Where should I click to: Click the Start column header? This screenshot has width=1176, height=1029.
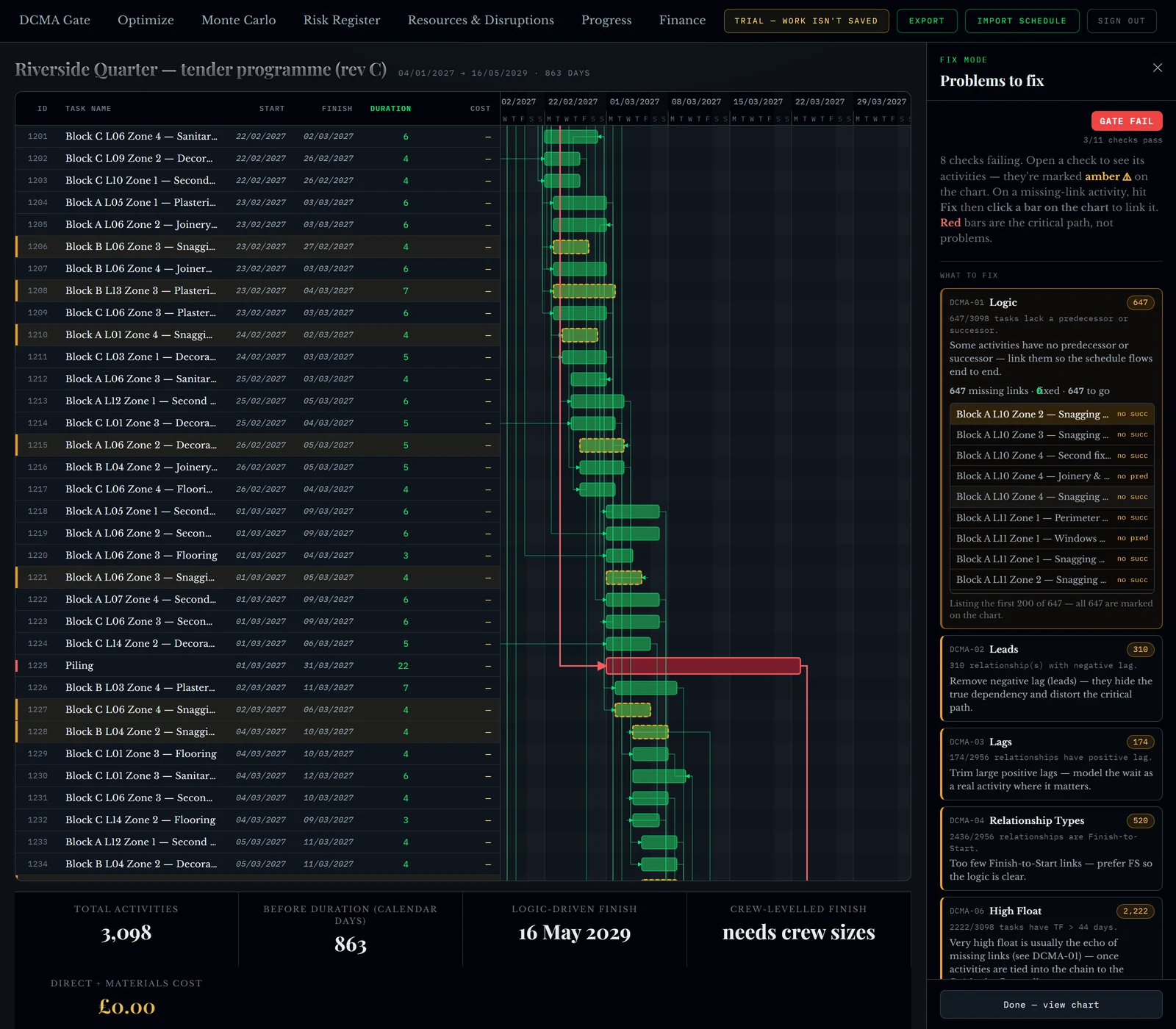click(x=272, y=109)
